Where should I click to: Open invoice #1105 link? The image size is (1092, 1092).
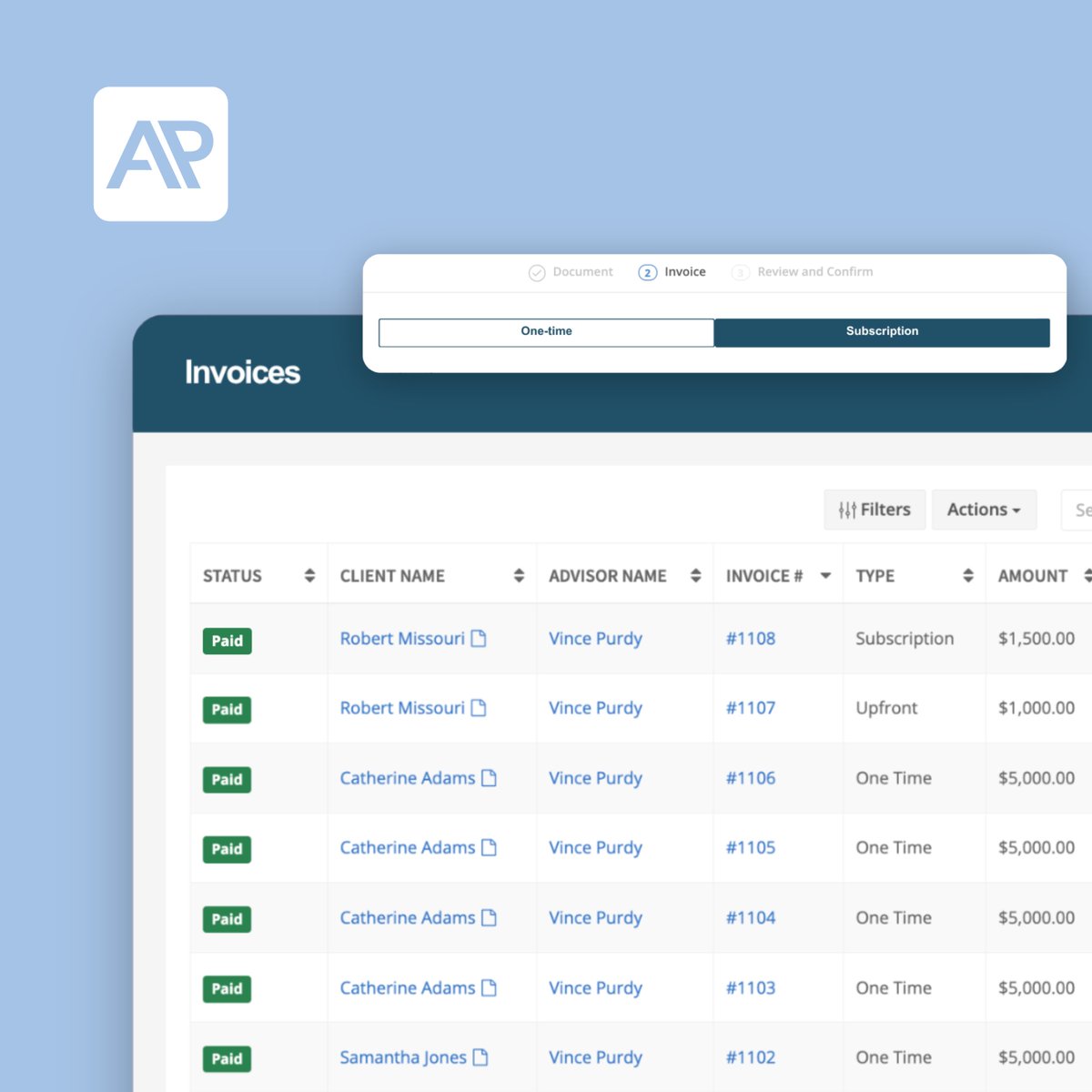tap(751, 847)
